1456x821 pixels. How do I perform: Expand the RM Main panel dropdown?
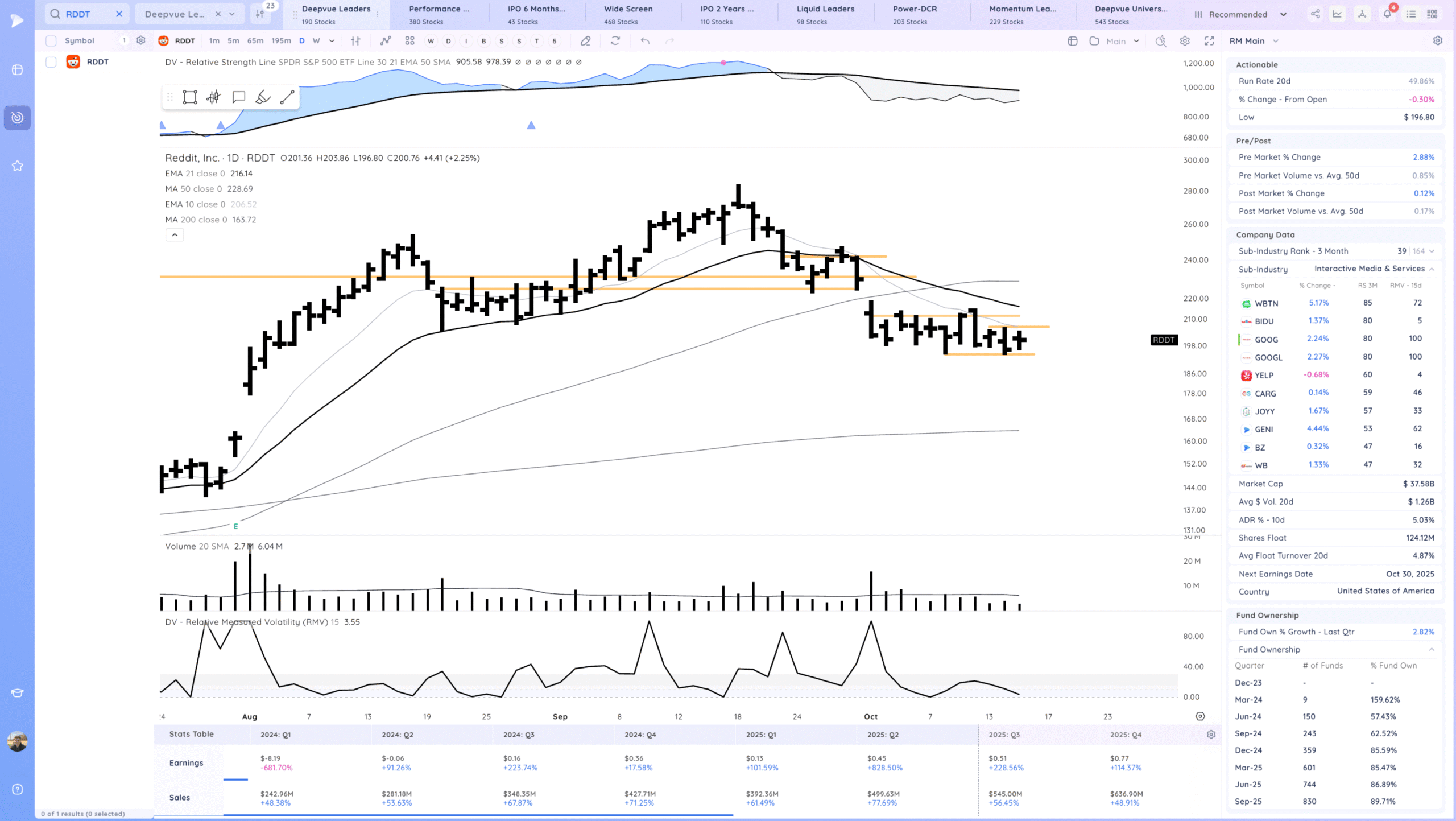1276,41
